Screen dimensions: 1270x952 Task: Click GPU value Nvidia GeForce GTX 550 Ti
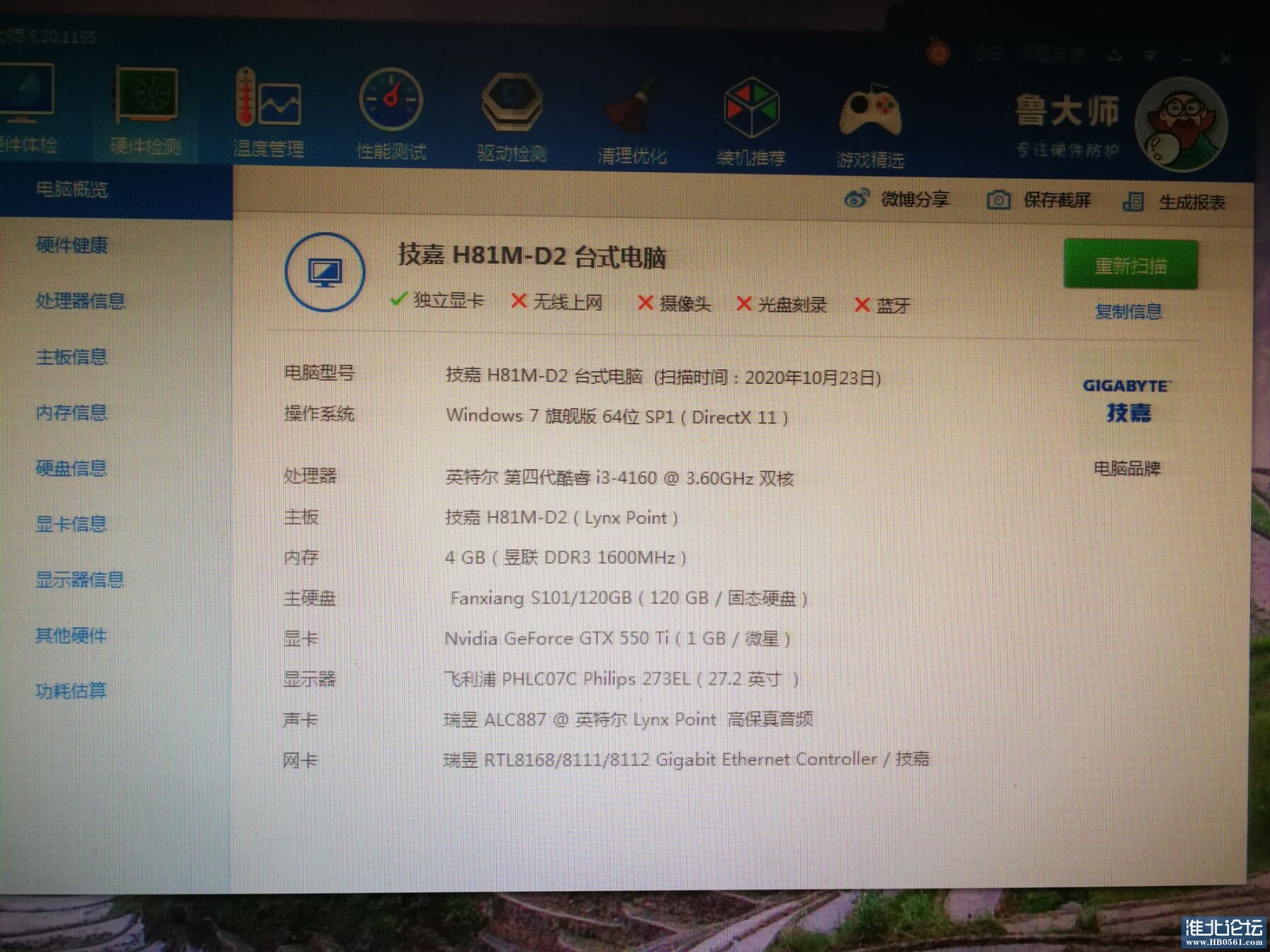(x=617, y=638)
